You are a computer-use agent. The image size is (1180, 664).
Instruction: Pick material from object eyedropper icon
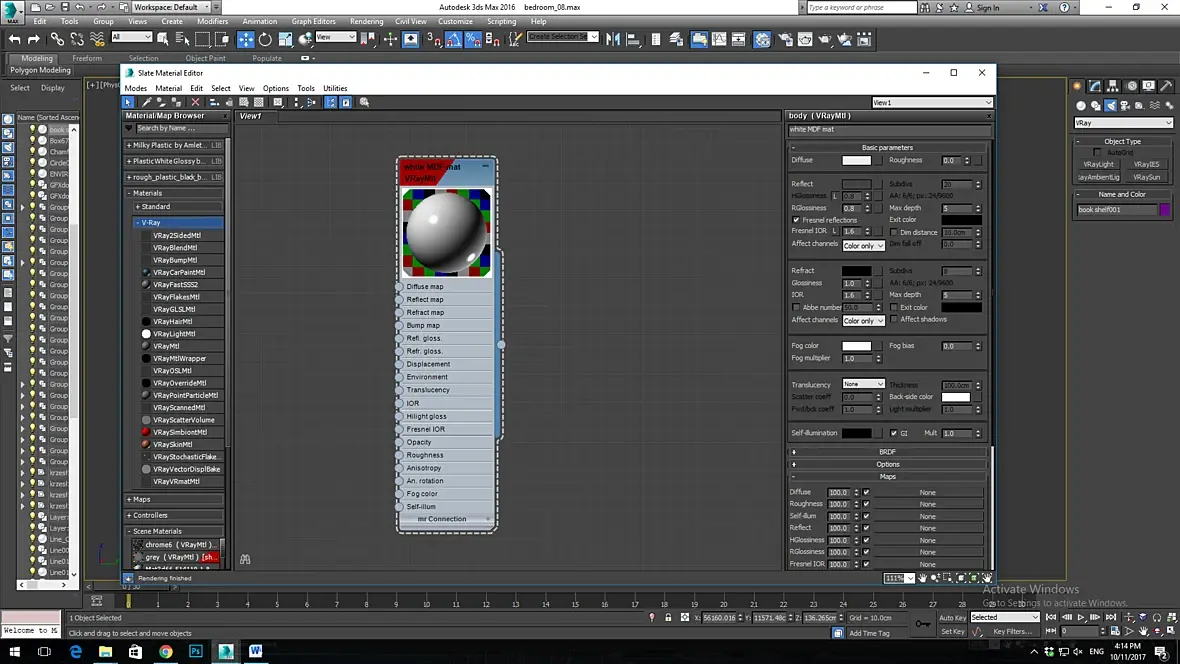coord(146,102)
